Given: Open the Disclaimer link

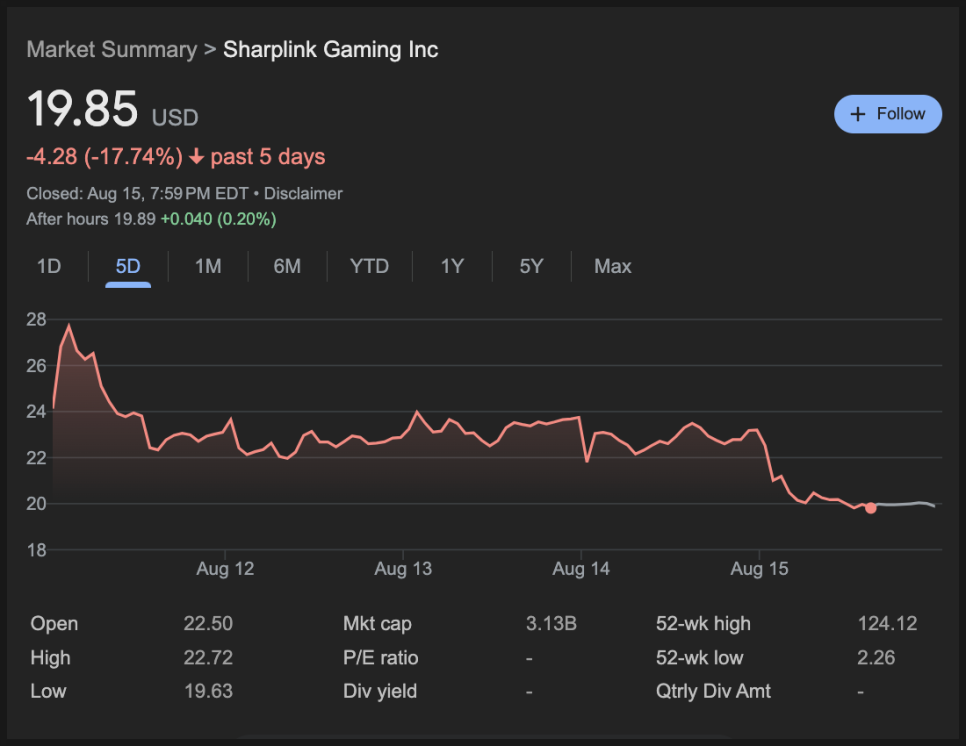Looking at the screenshot, I should click(303, 193).
